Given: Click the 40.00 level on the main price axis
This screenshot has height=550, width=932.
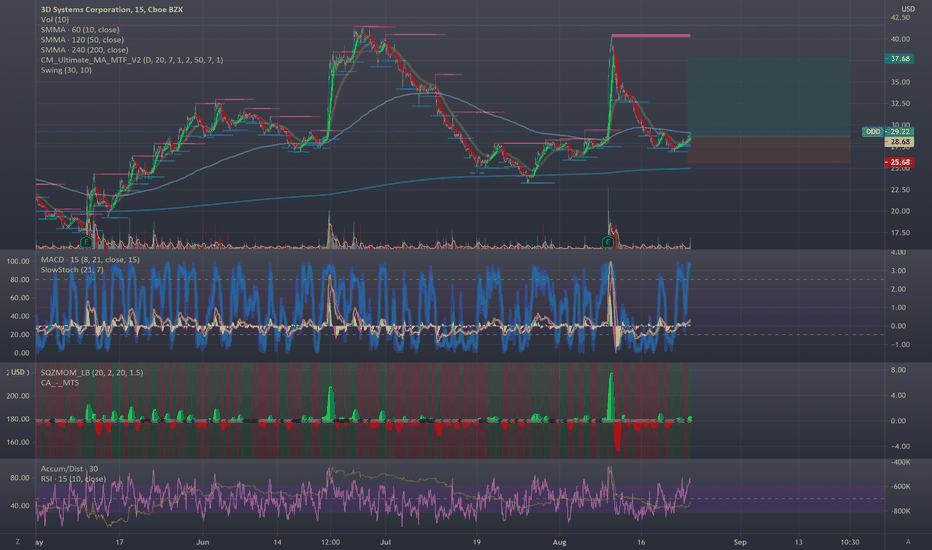Looking at the screenshot, I should [x=900, y=39].
